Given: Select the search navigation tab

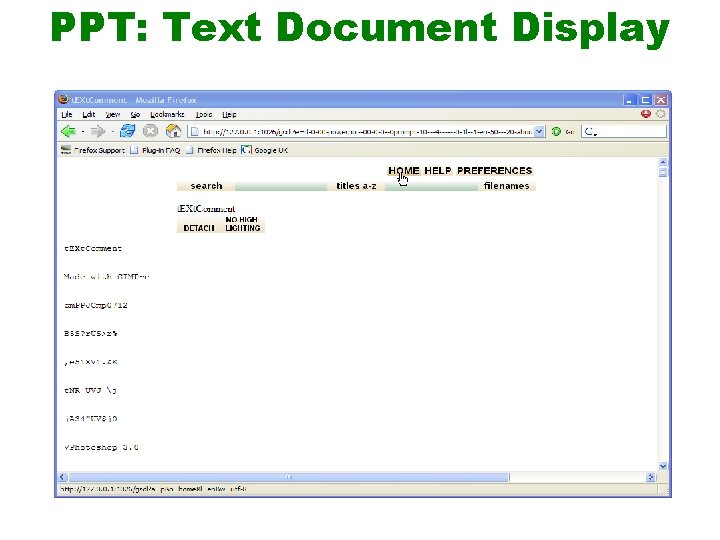Looking at the screenshot, I should point(206,186).
